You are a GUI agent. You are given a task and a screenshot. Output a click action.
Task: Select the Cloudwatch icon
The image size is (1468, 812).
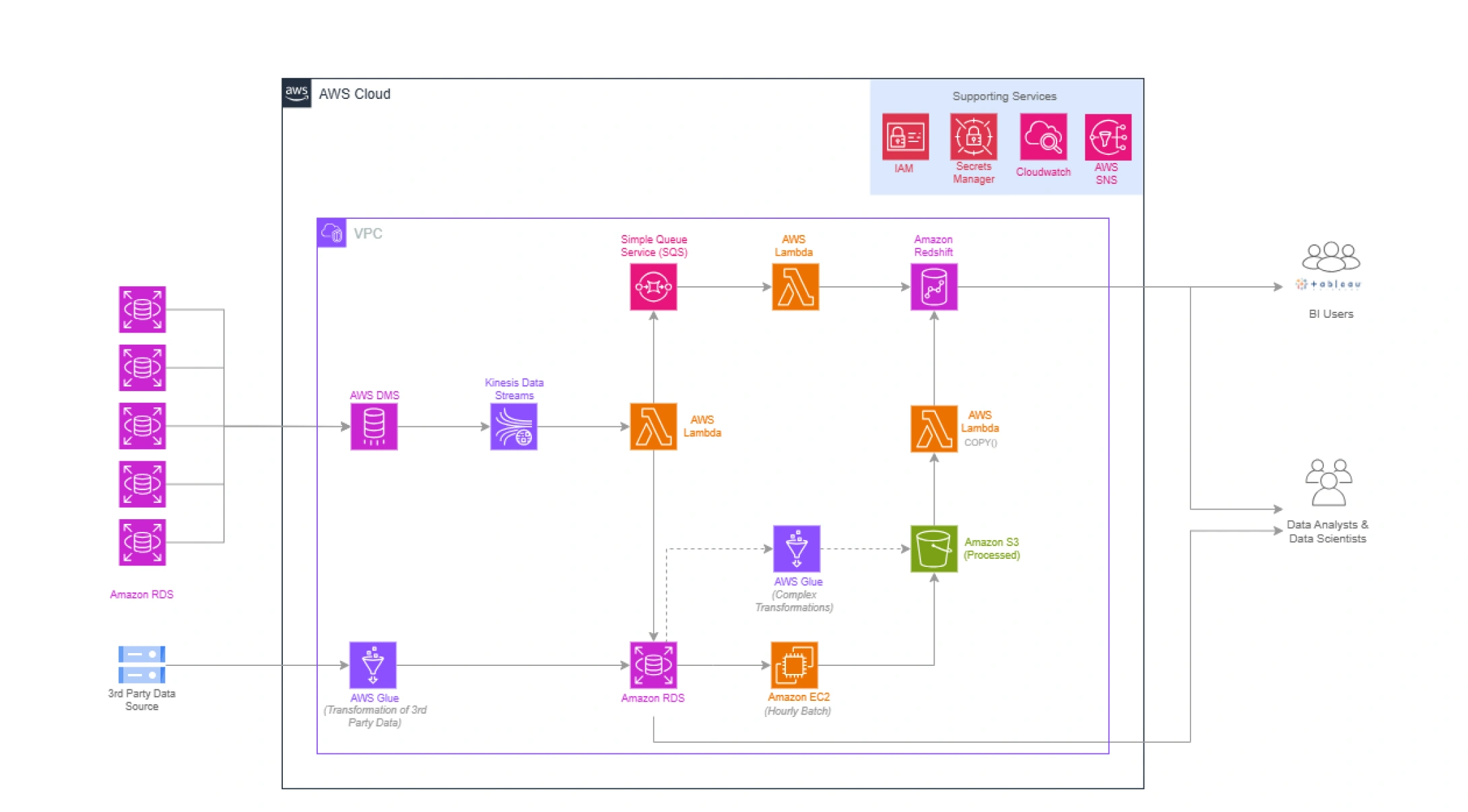[x=1042, y=137]
